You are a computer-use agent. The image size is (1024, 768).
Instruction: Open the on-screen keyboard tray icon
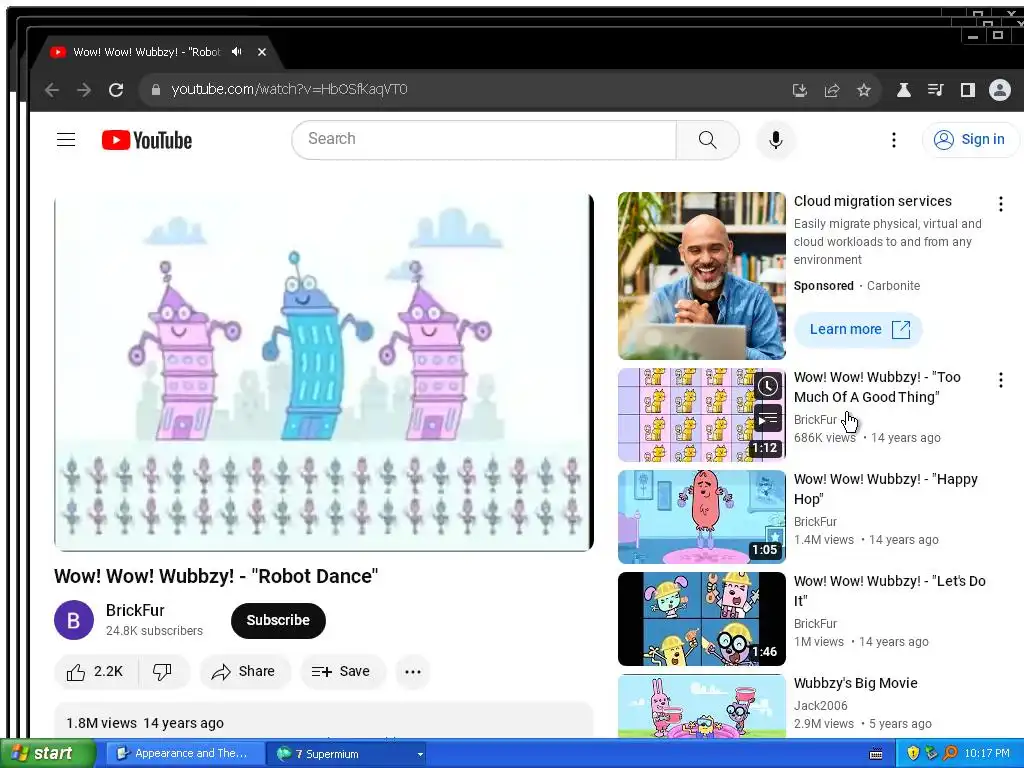[x=876, y=754]
